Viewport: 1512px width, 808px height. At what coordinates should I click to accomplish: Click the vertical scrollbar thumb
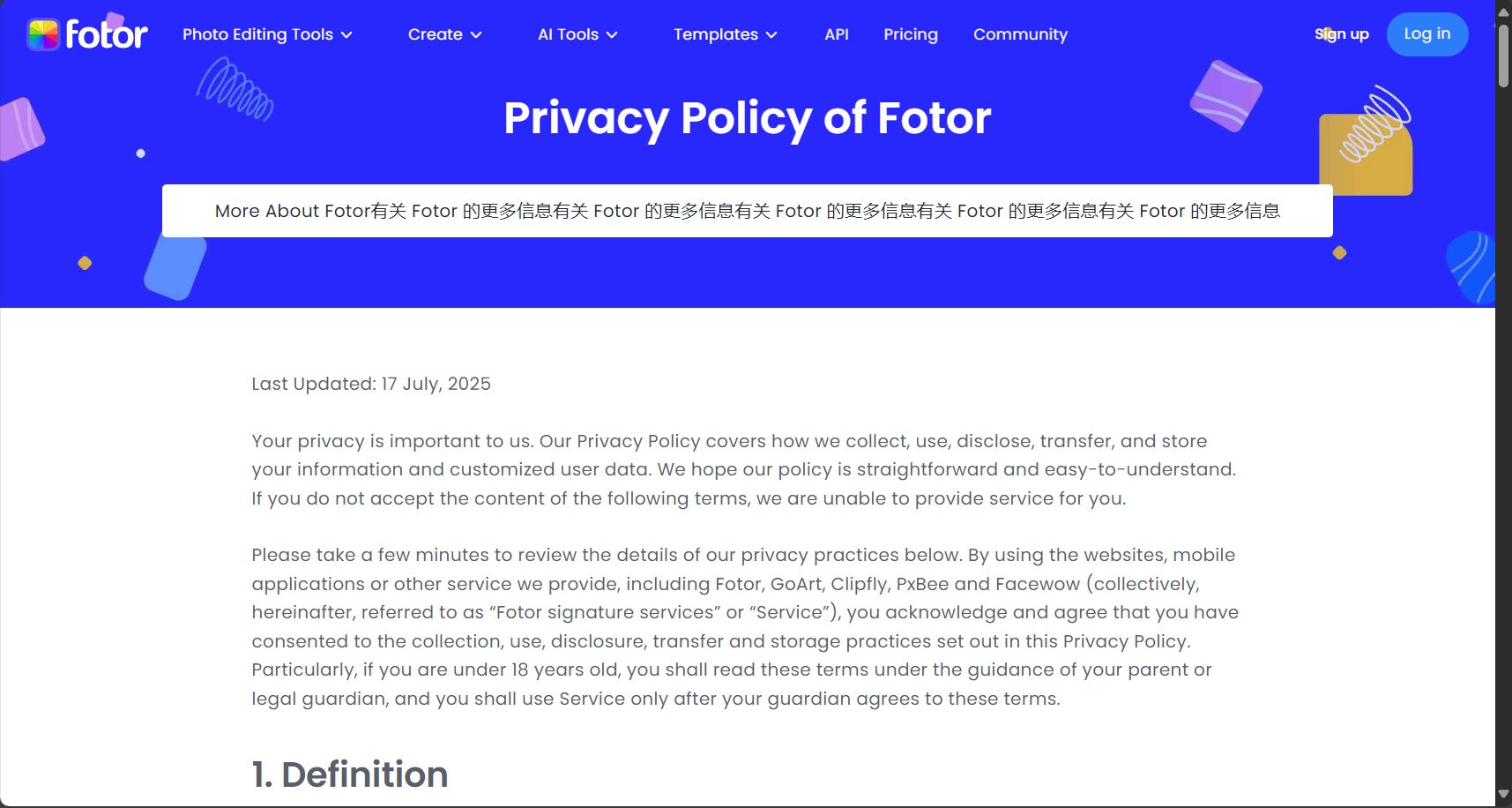(x=1503, y=56)
